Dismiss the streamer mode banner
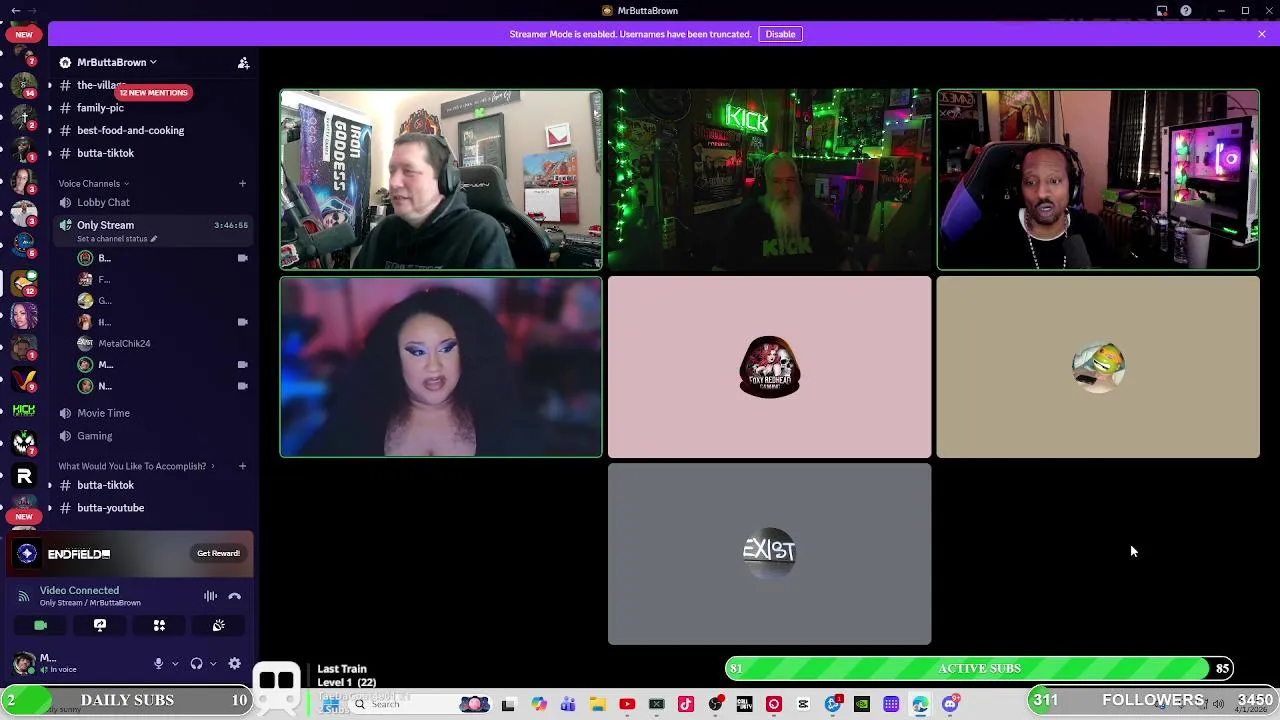Viewport: 1280px width, 720px height. click(x=1262, y=34)
